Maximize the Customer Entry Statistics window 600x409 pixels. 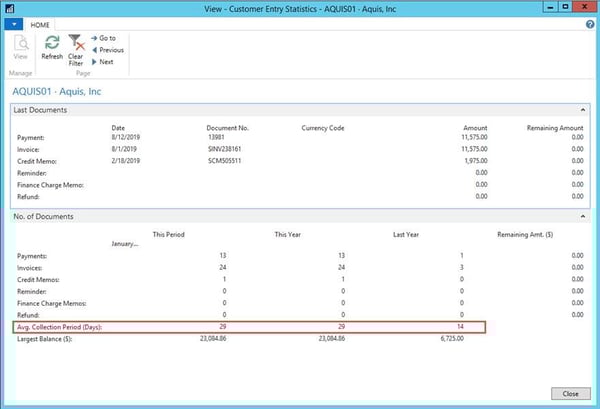[565, 7]
